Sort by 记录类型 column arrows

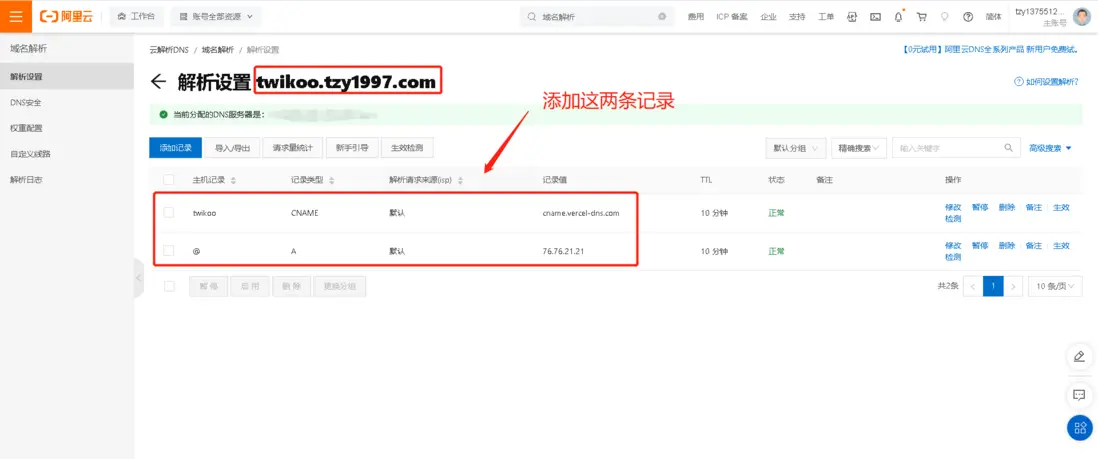331,180
